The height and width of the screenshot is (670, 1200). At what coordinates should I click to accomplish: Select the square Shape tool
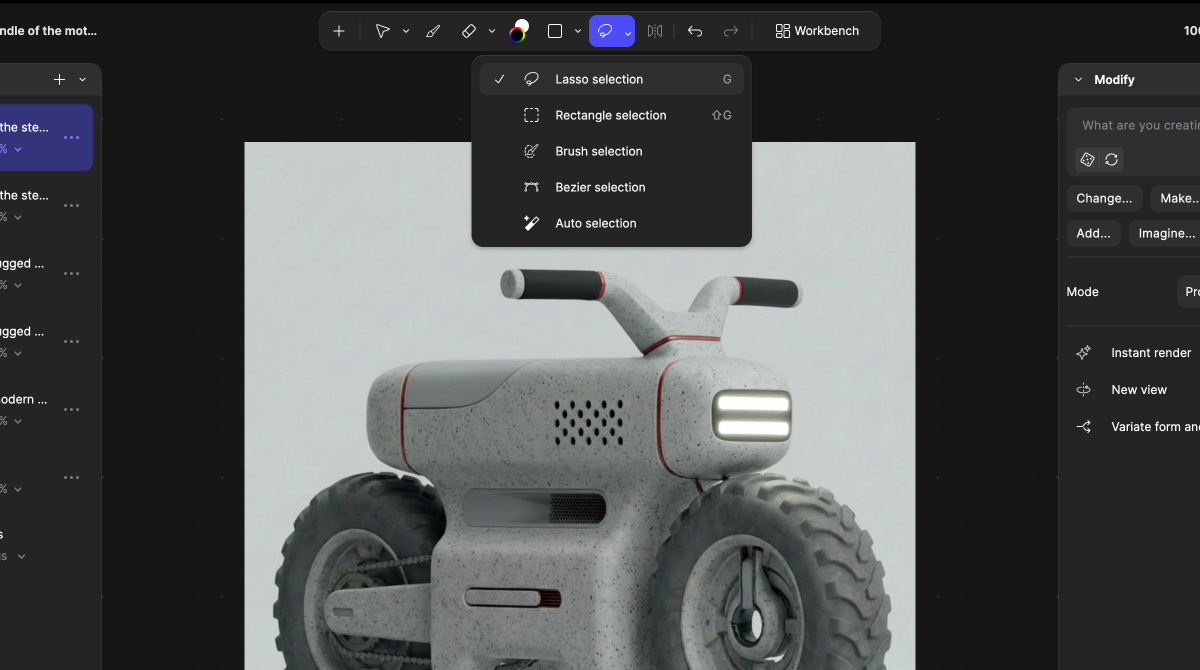tap(555, 31)
